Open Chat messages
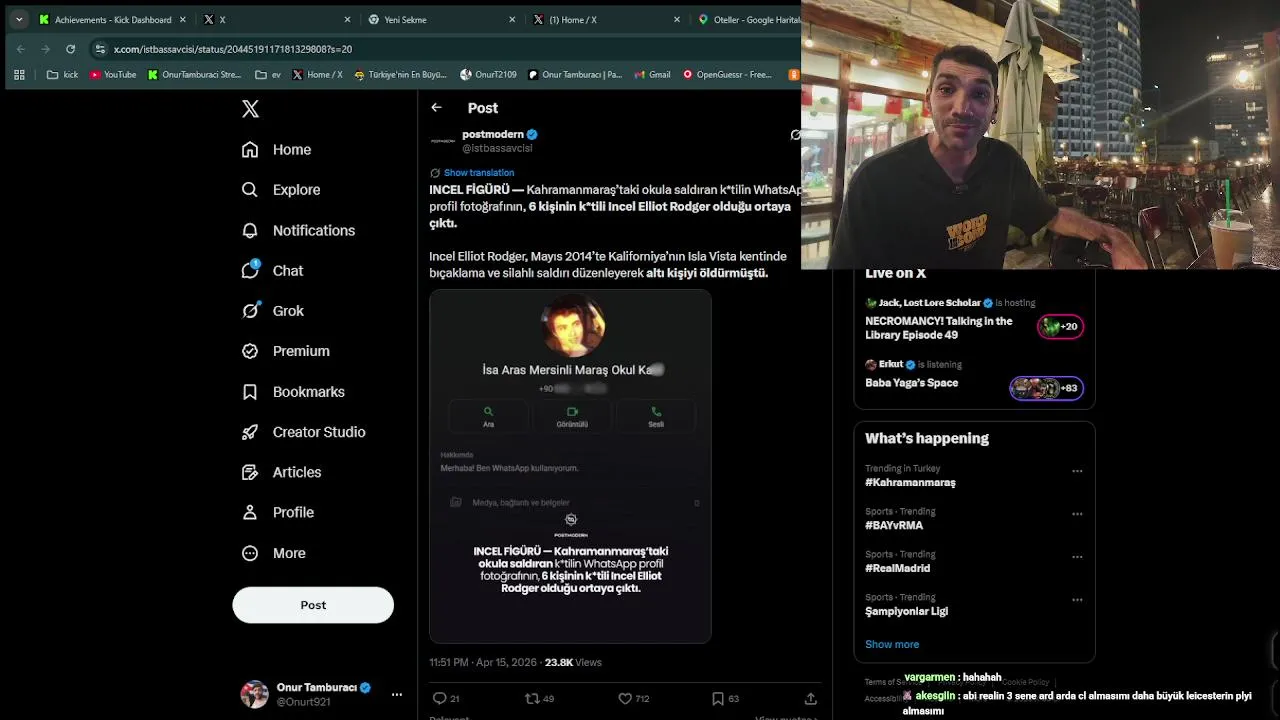Image resolution: width=1280 pixels, height=720 pixels. pyautogui.click(x=272, y=270)
